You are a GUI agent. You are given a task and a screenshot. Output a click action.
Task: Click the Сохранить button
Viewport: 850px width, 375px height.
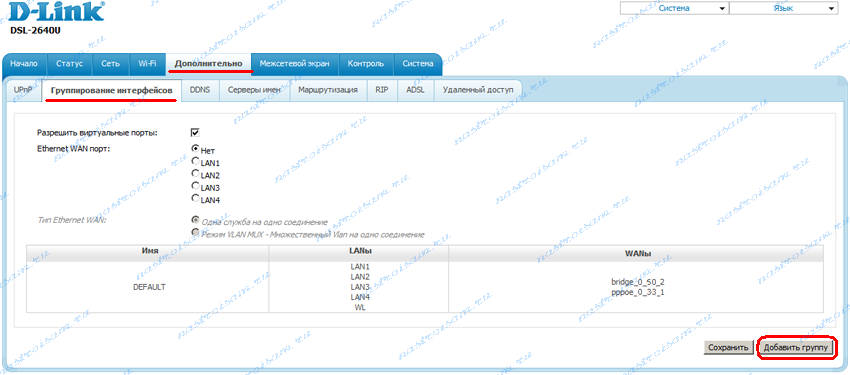point(728,347)
